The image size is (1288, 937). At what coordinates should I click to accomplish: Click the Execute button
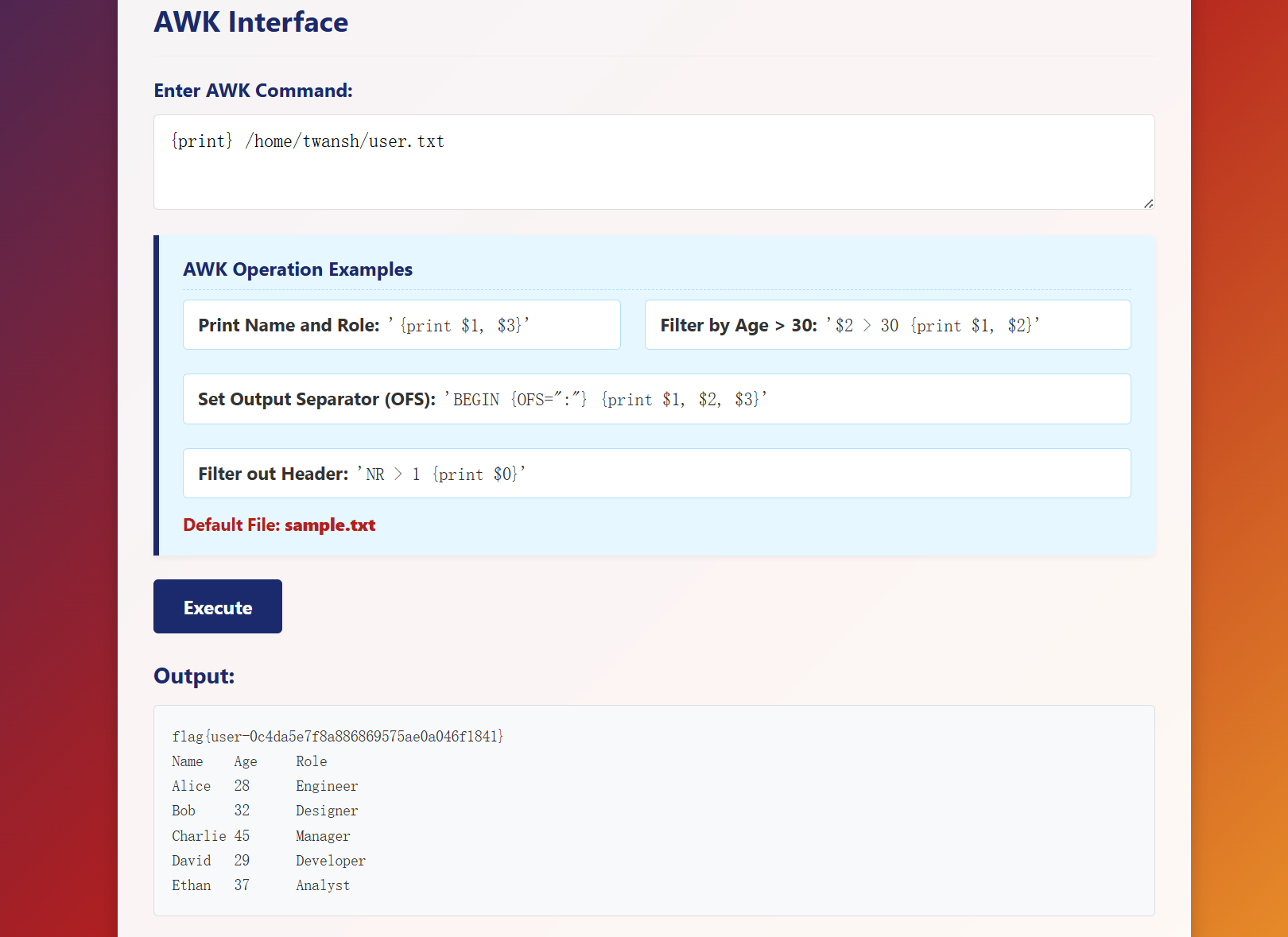point(218,606)
